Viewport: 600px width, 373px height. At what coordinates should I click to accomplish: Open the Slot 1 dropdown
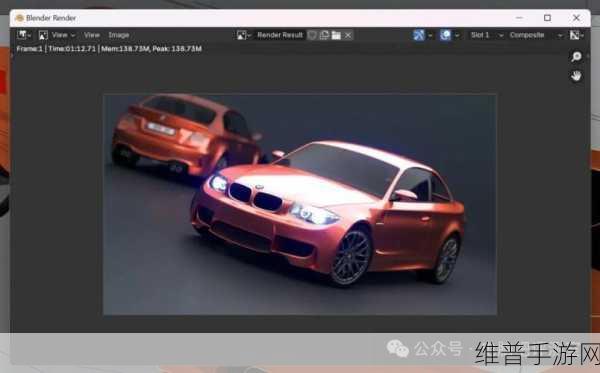pyautogui.click(x=486, y=35)
